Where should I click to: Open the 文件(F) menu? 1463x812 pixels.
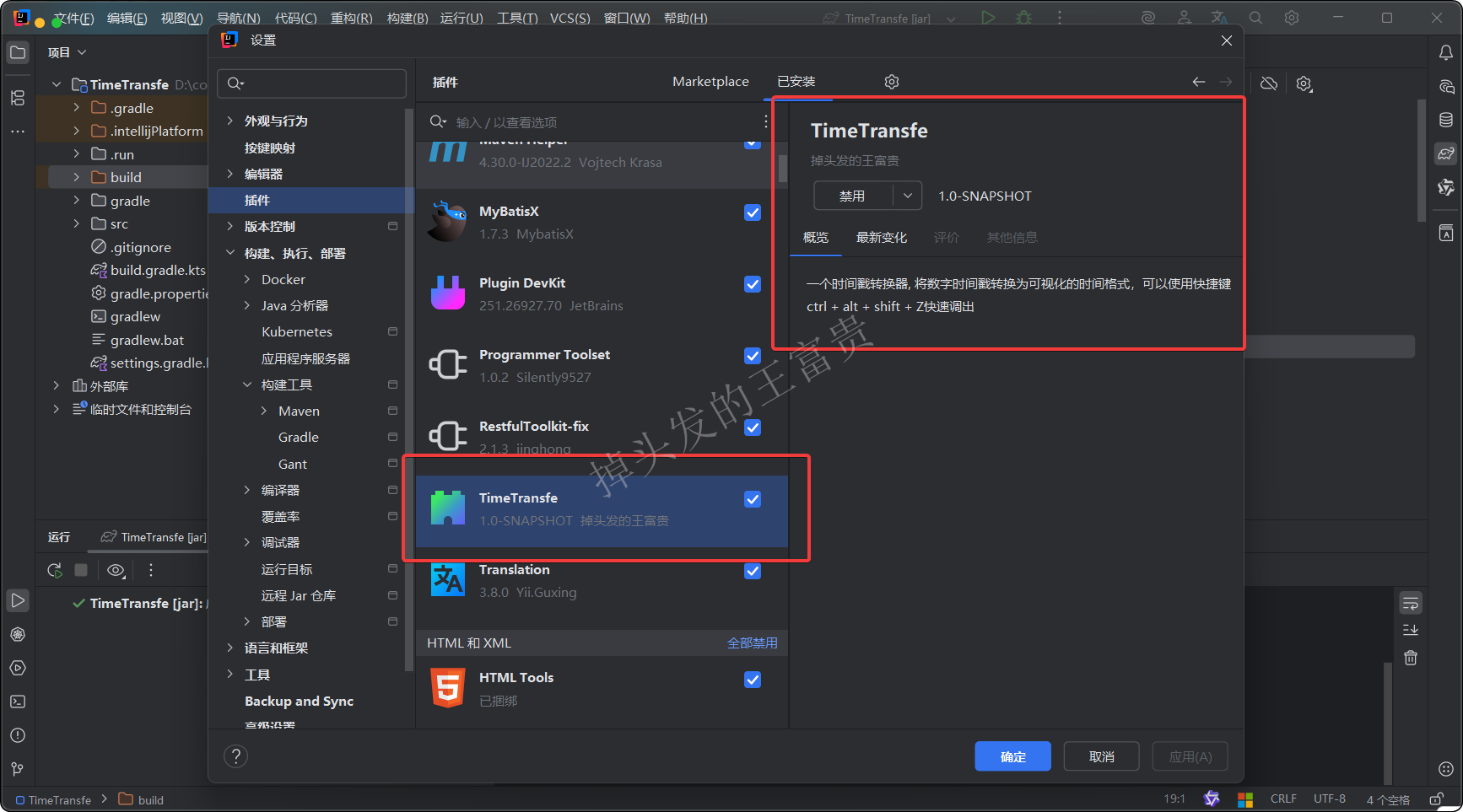pyautogui.click(x=73, y=18)
